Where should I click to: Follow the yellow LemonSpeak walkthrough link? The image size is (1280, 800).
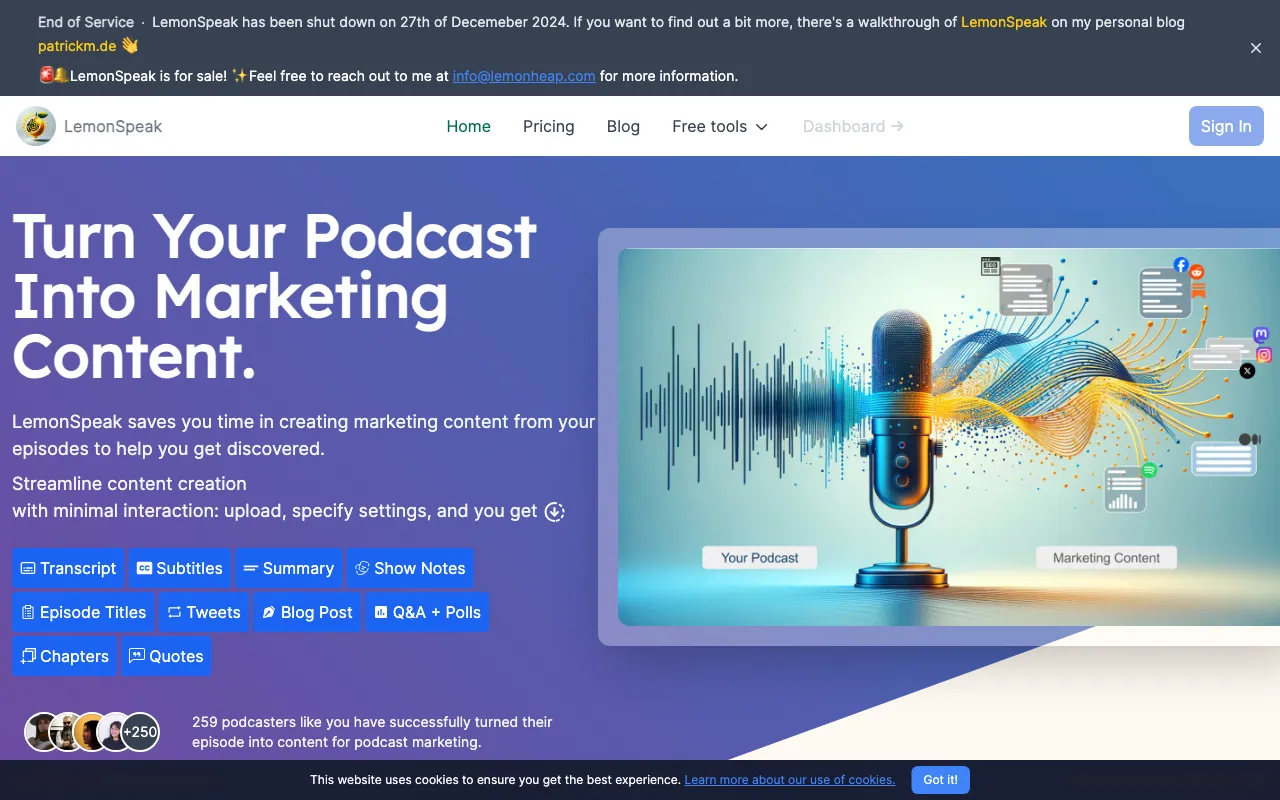pyautogui.click(x=1004, y=22)
